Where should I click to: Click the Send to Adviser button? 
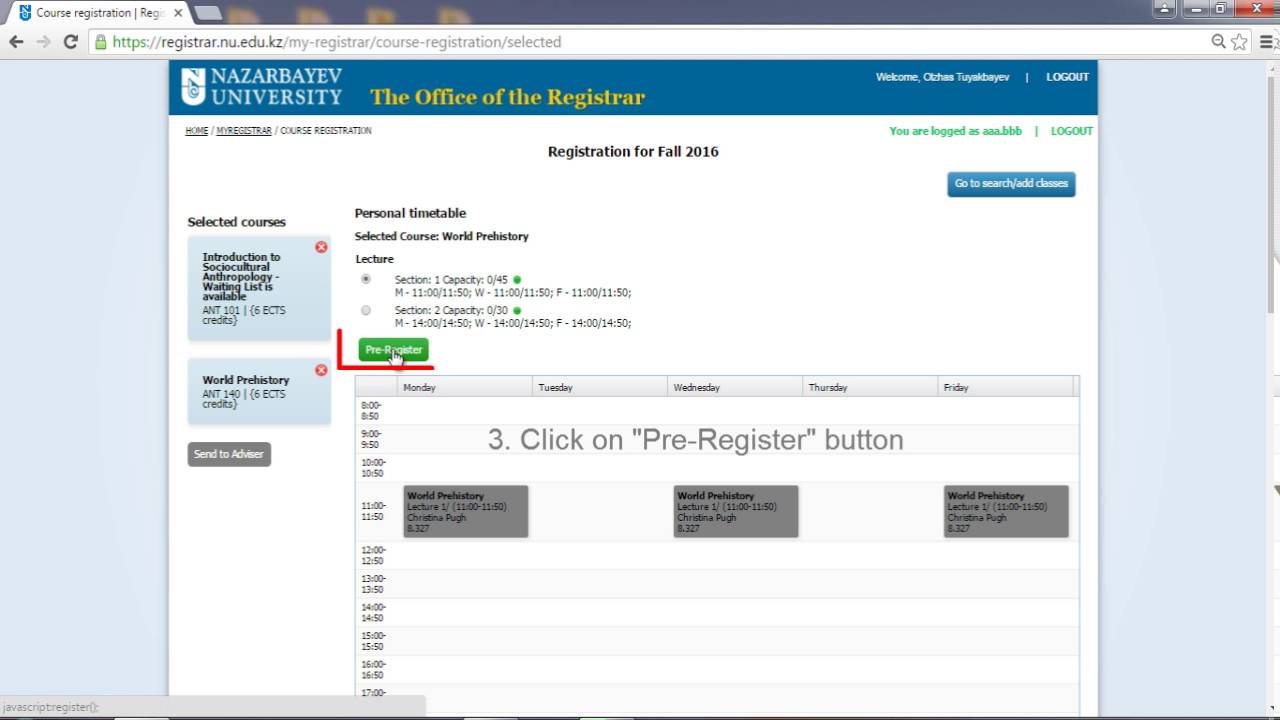tap(229, 454)
